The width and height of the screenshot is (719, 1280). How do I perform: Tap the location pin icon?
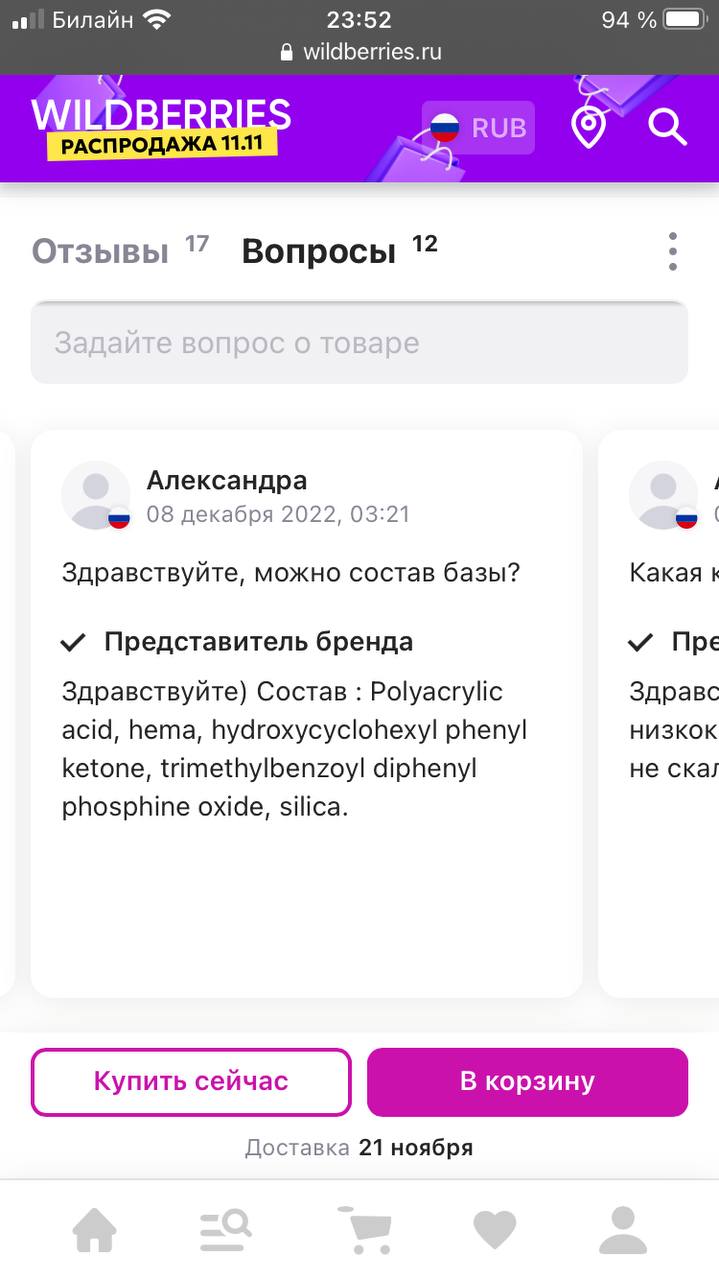(x=589, y=128)
